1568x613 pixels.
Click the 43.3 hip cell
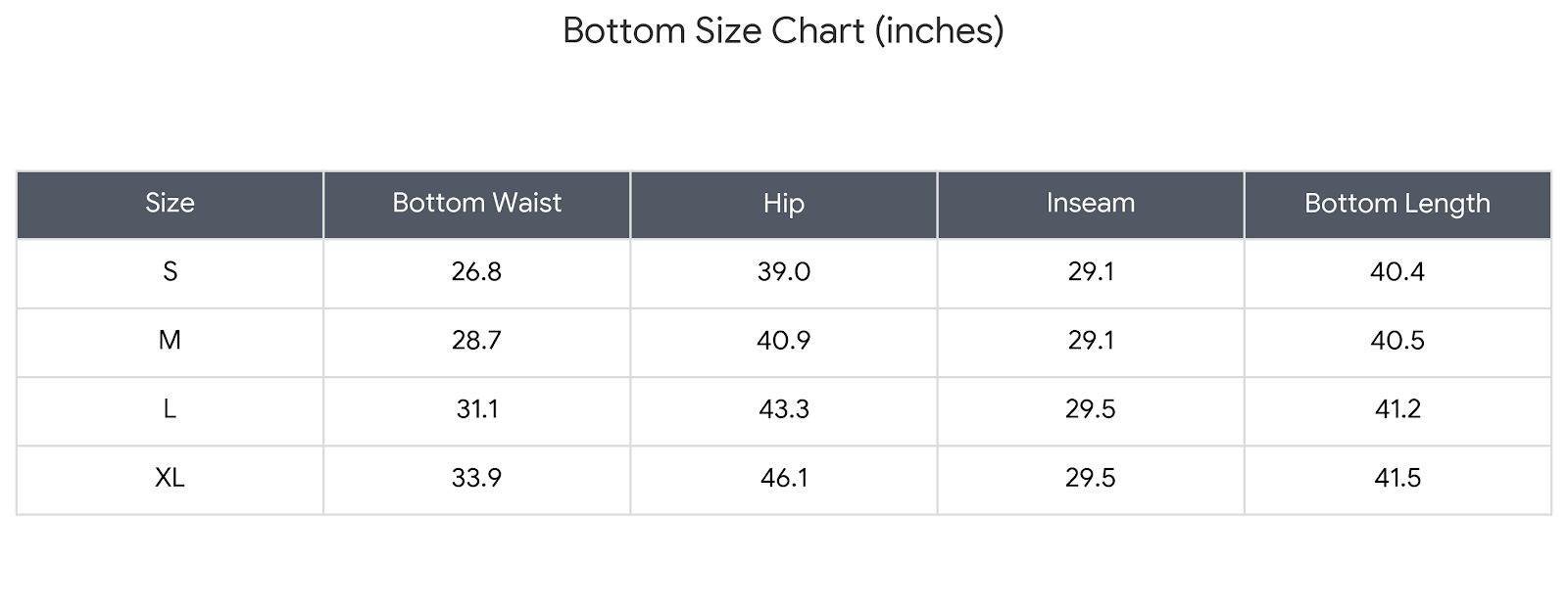click(x=783, y=409)
